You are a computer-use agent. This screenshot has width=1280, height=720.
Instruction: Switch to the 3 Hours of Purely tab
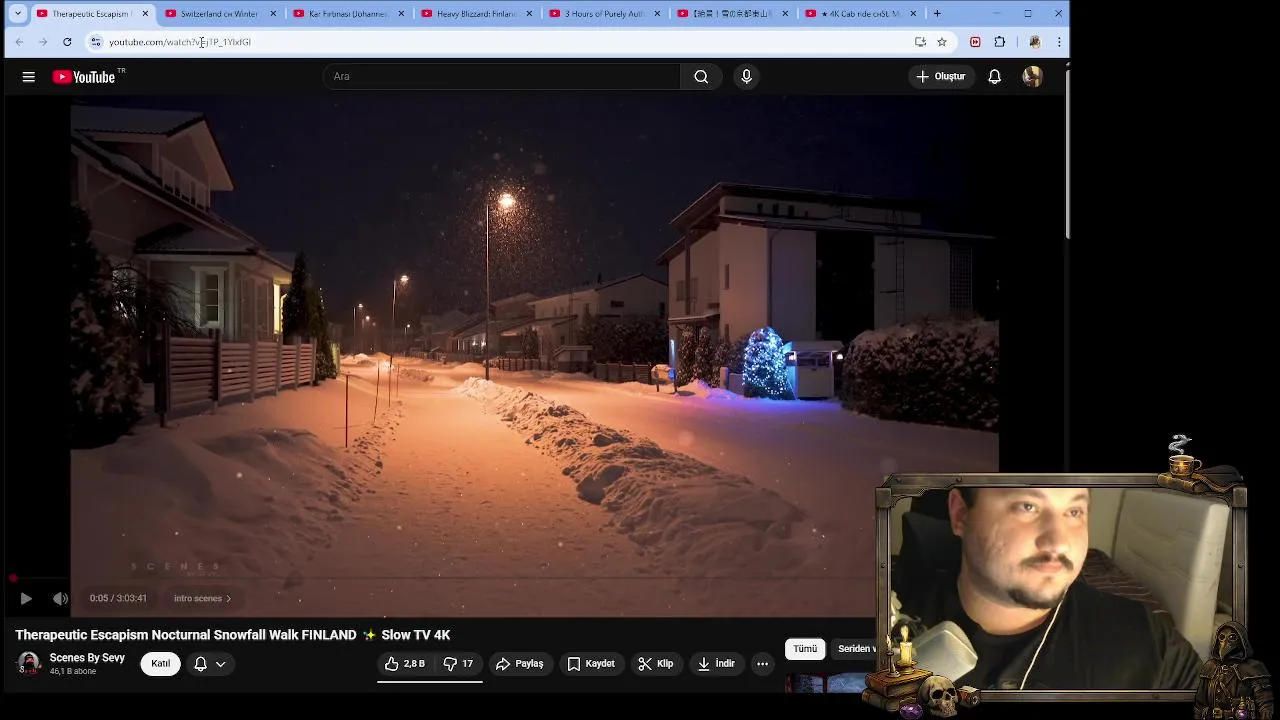604,14
